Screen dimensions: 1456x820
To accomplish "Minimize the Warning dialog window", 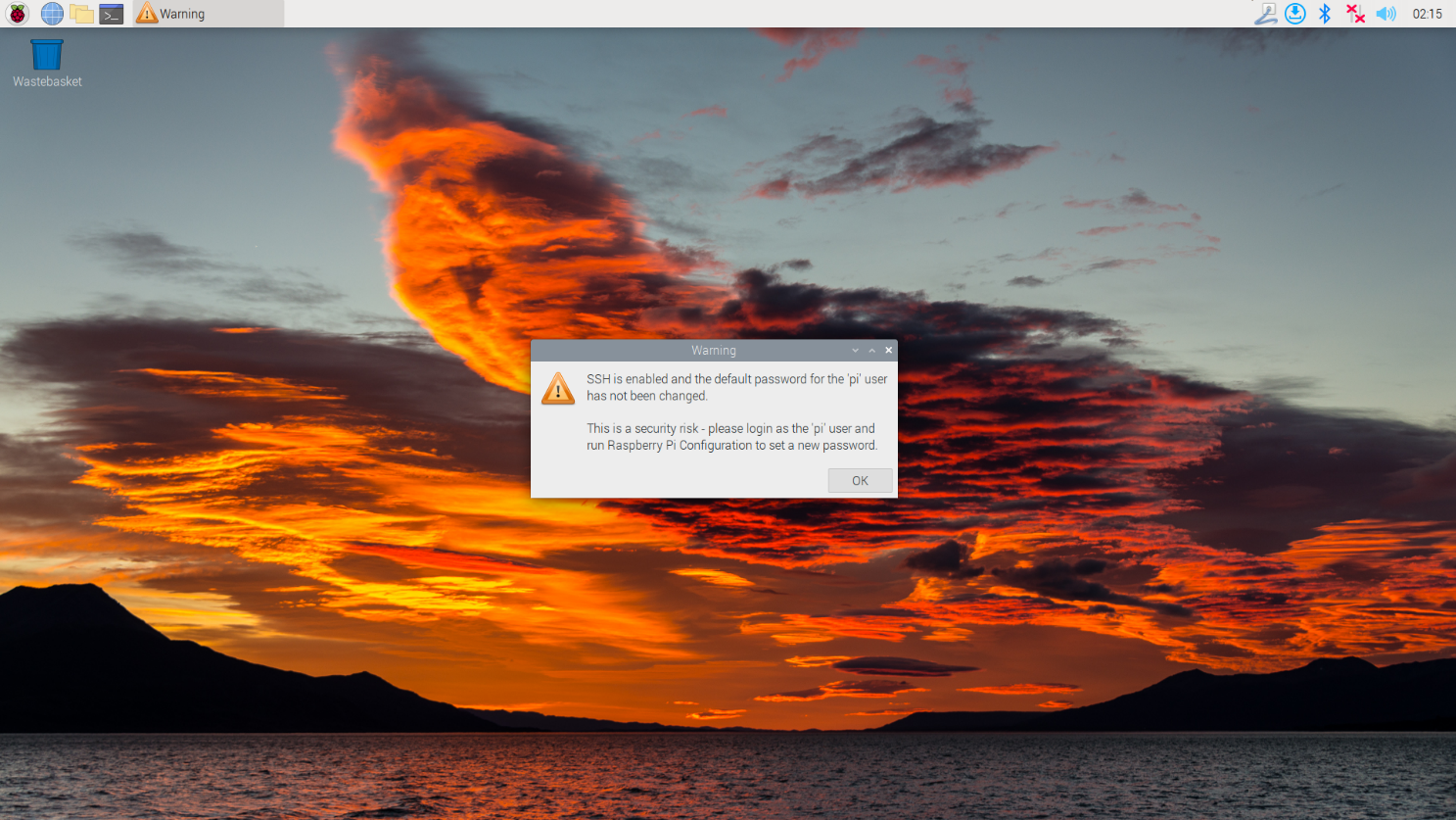I will [855, 351].
